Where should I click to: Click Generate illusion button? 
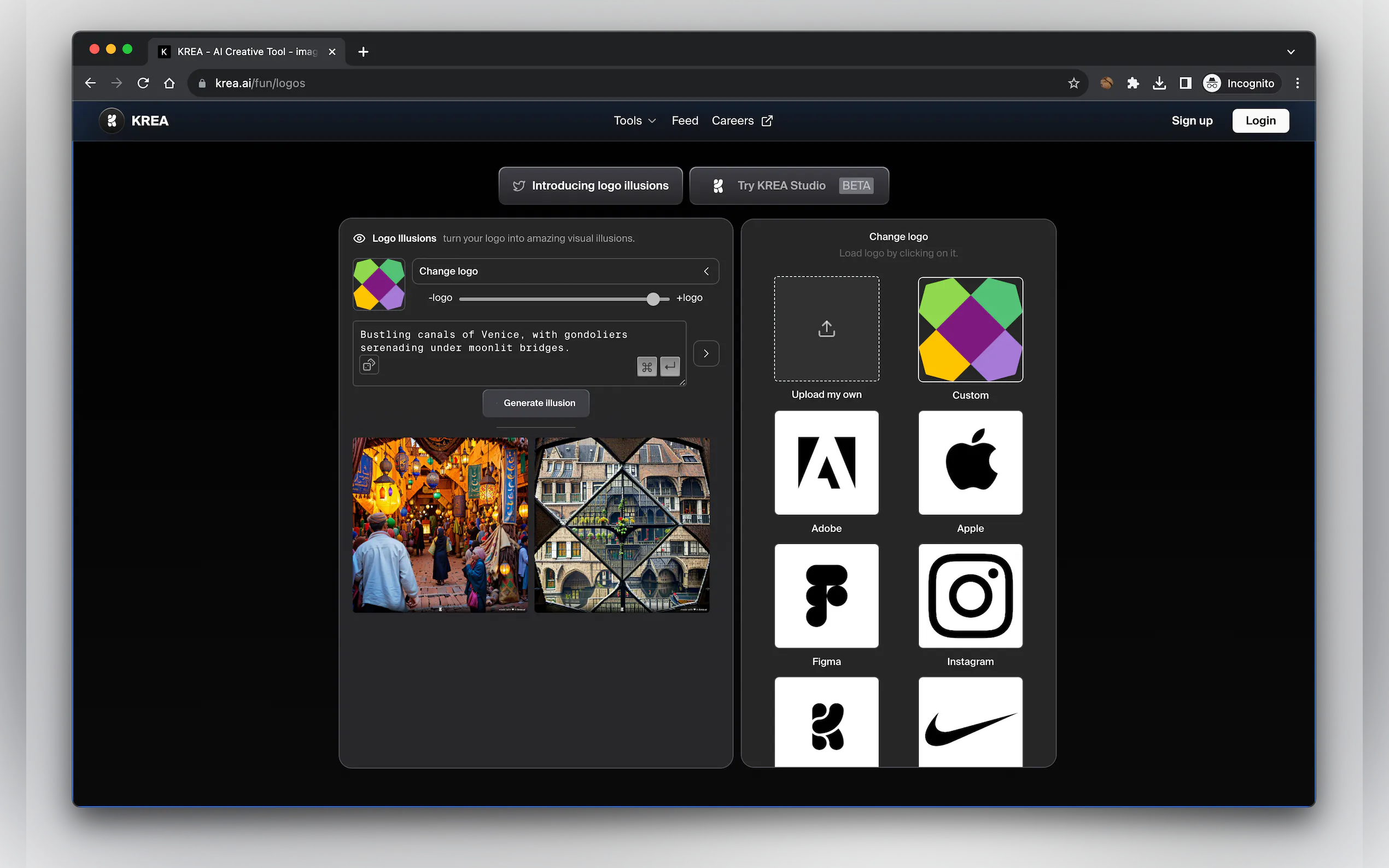click(x=535, y=403)
